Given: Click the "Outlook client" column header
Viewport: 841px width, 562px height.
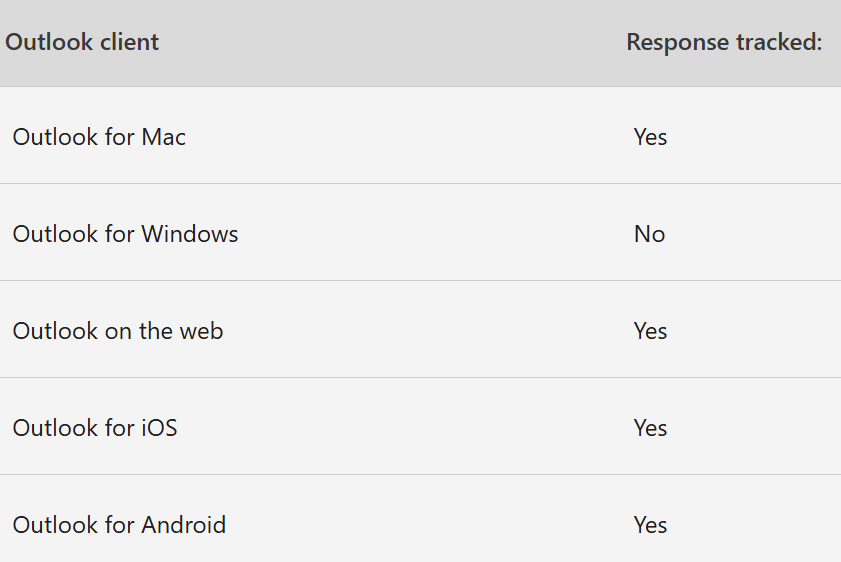Looking at the screenshot, I should click(82, 42).
